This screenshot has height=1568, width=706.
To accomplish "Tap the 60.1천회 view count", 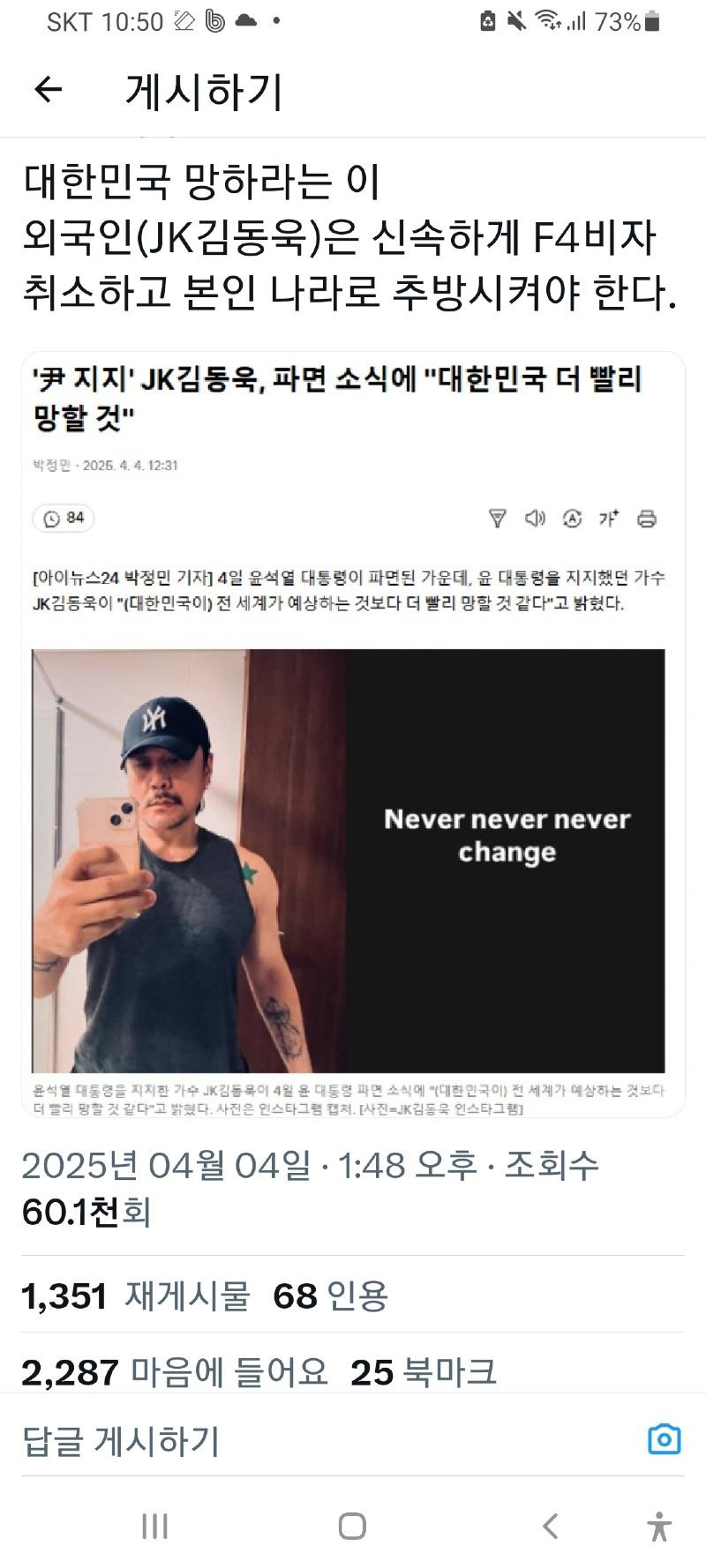I will click(86, 1213).
